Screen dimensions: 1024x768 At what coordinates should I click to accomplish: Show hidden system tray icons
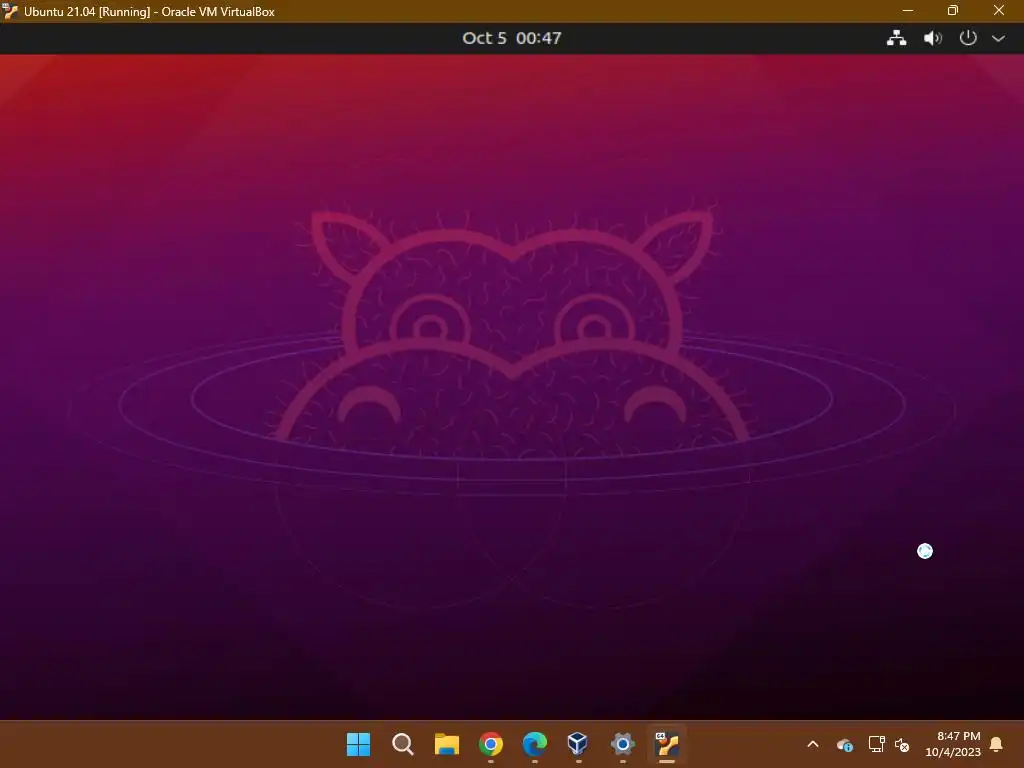813,744
